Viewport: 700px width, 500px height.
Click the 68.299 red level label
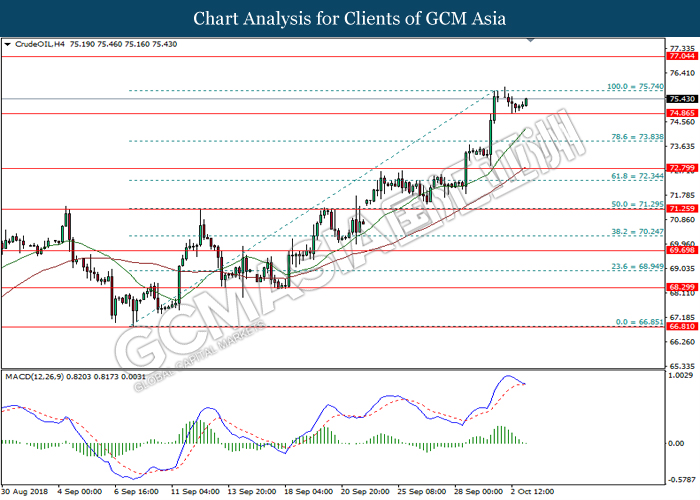point(682,288)
